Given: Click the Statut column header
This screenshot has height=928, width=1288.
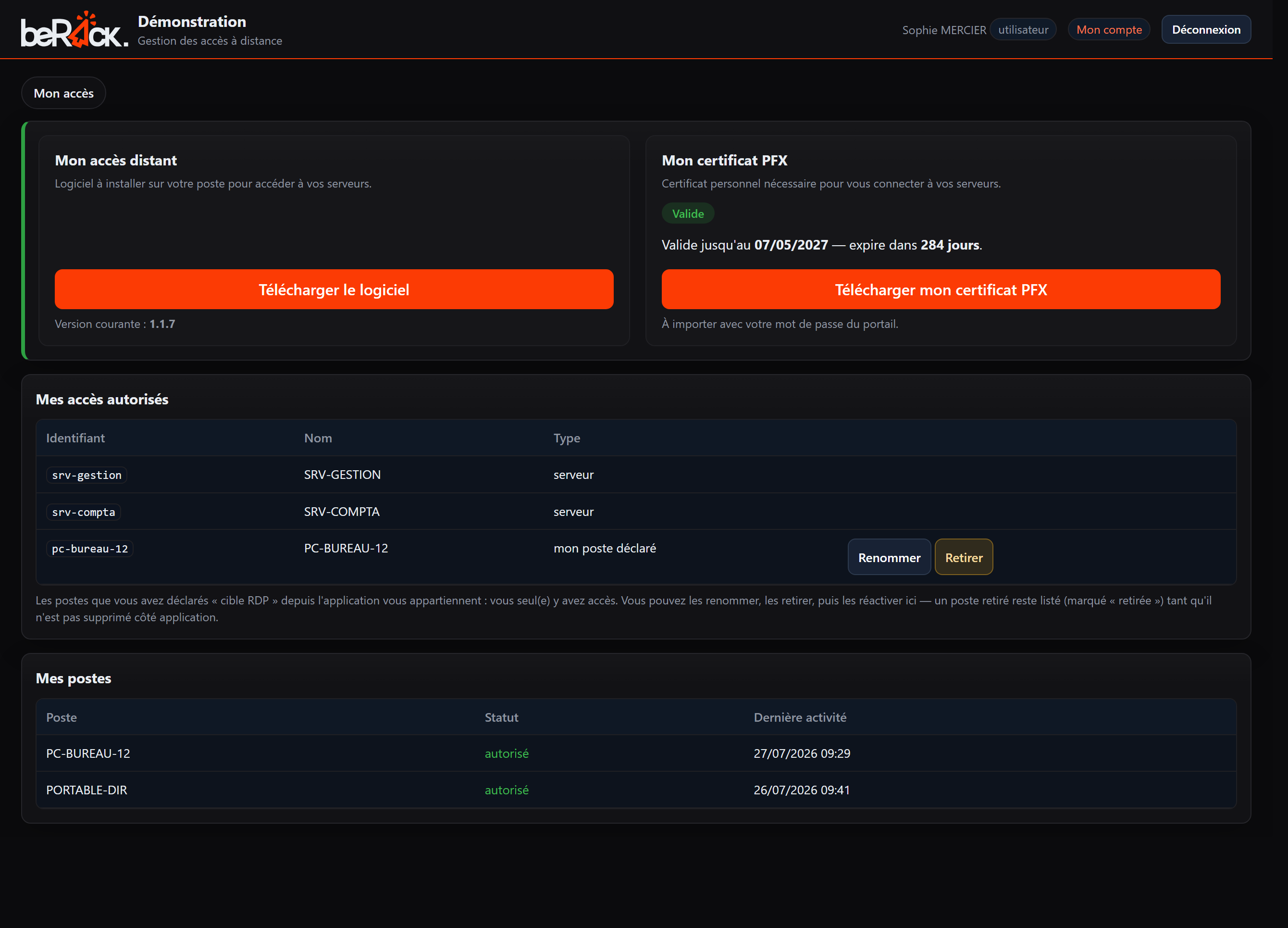Looking at the screenshot, I should coord(501,717).
